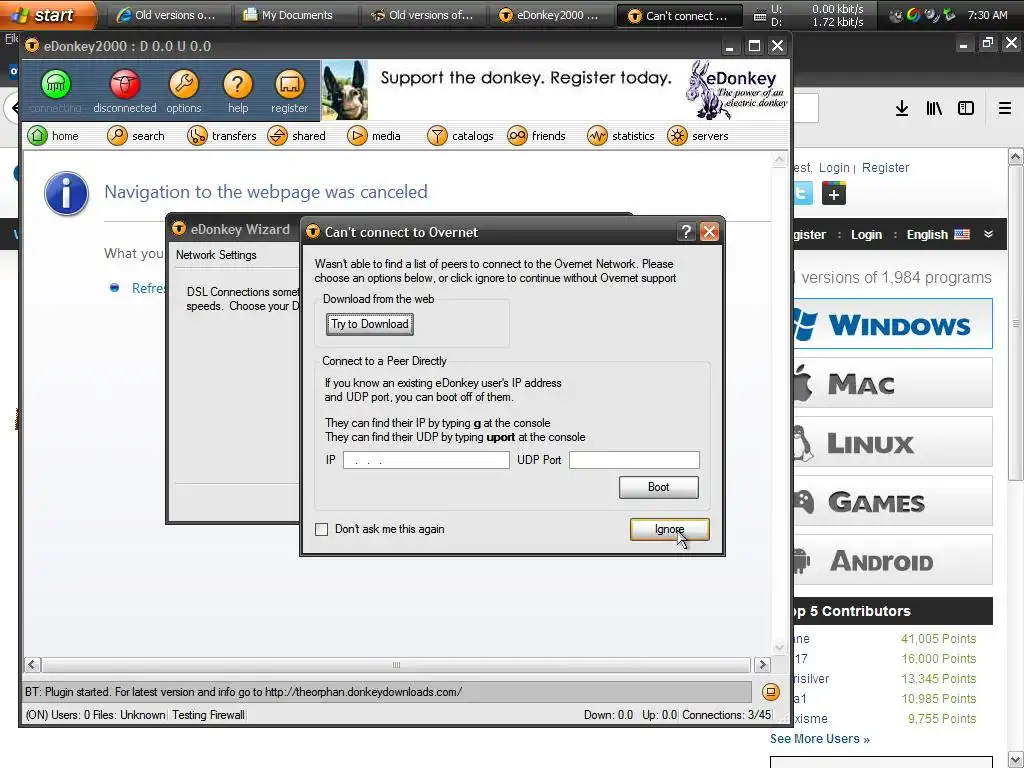Image resolution: width=1024 pixels, height=768 pixels.
Task: Click the browser page vertical scrollbar up arrow
Action: 1016,157
